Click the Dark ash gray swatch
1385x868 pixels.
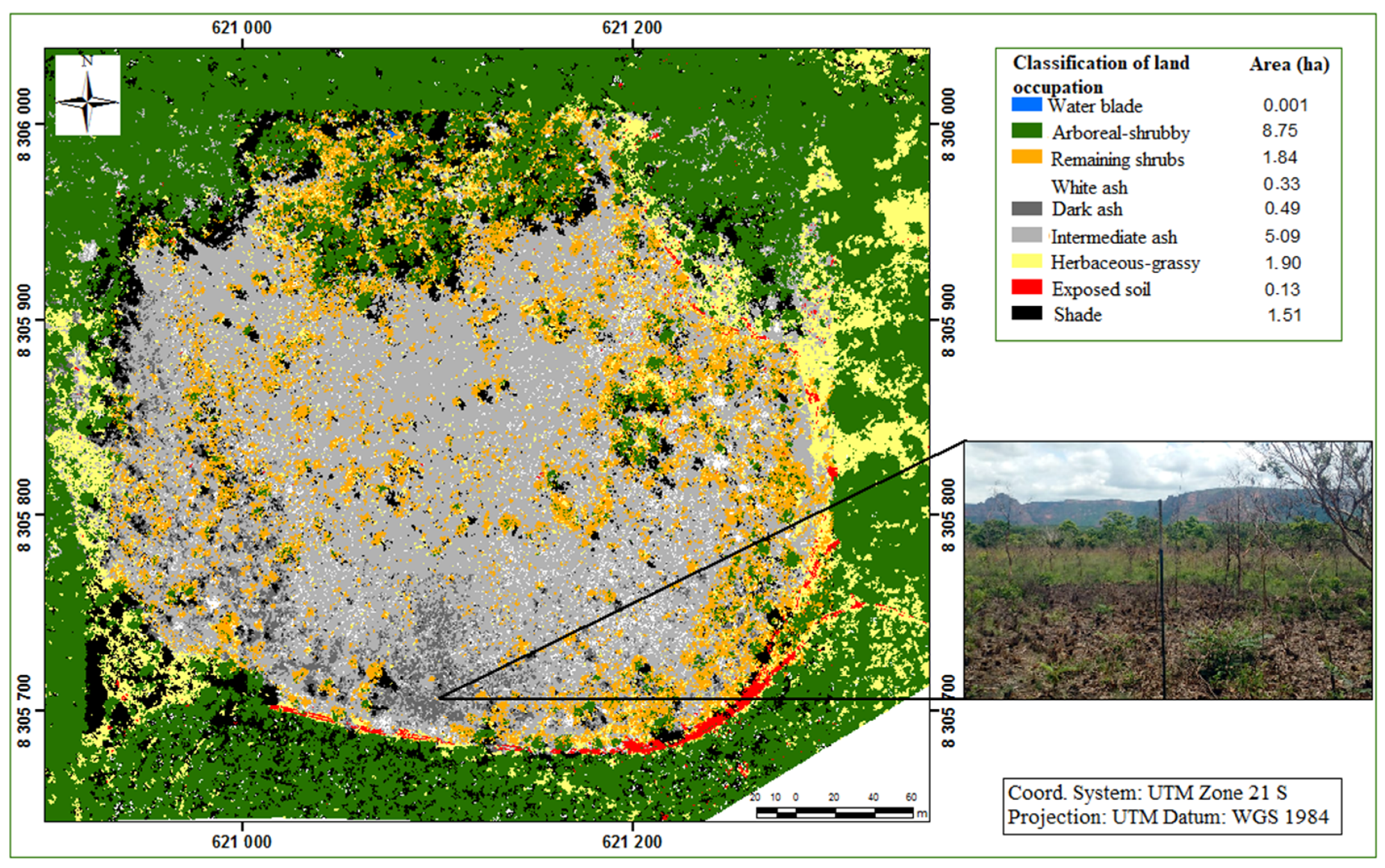tap(1027, 208)
